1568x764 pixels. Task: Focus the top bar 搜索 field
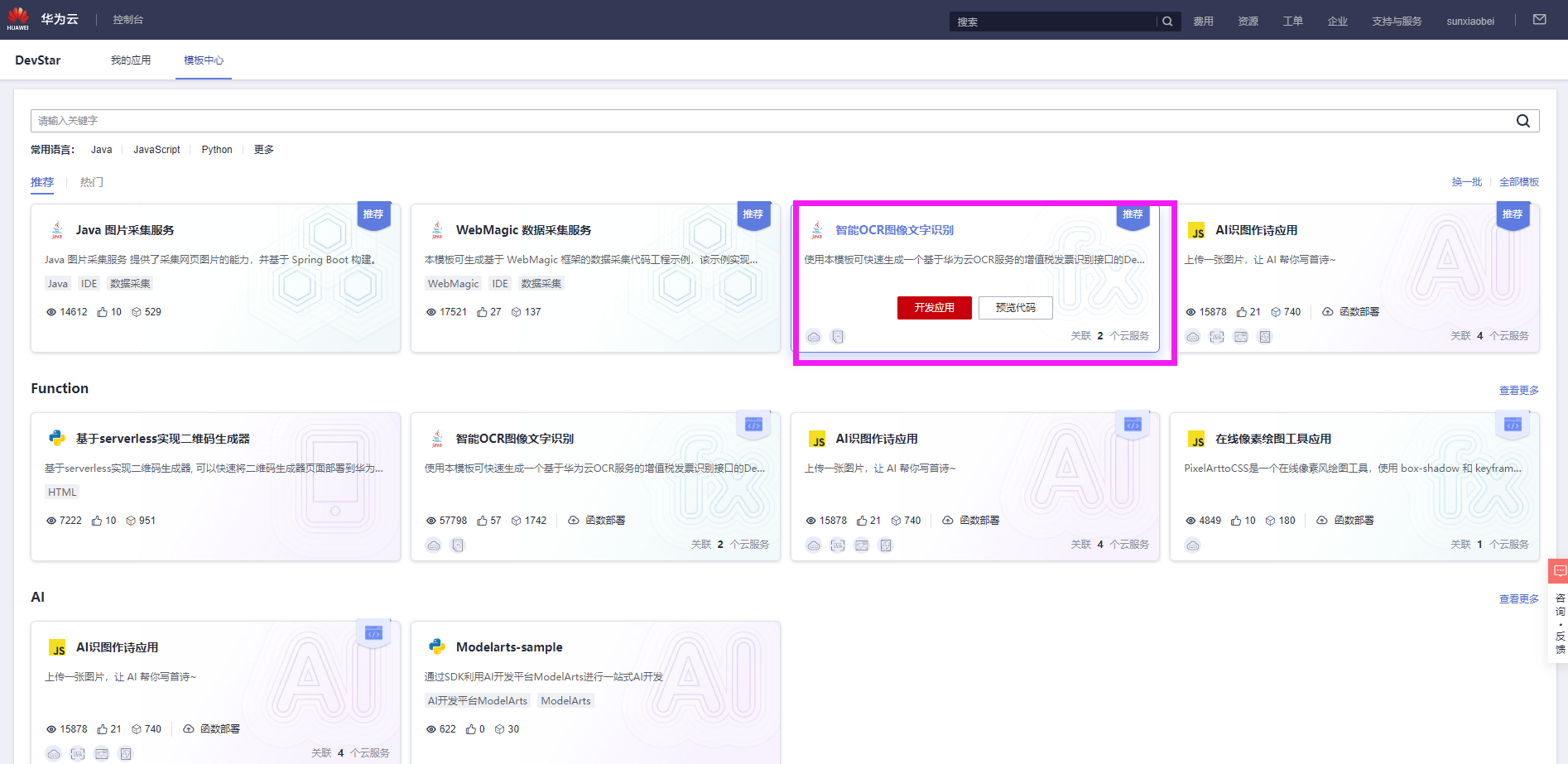(1053, 22)
